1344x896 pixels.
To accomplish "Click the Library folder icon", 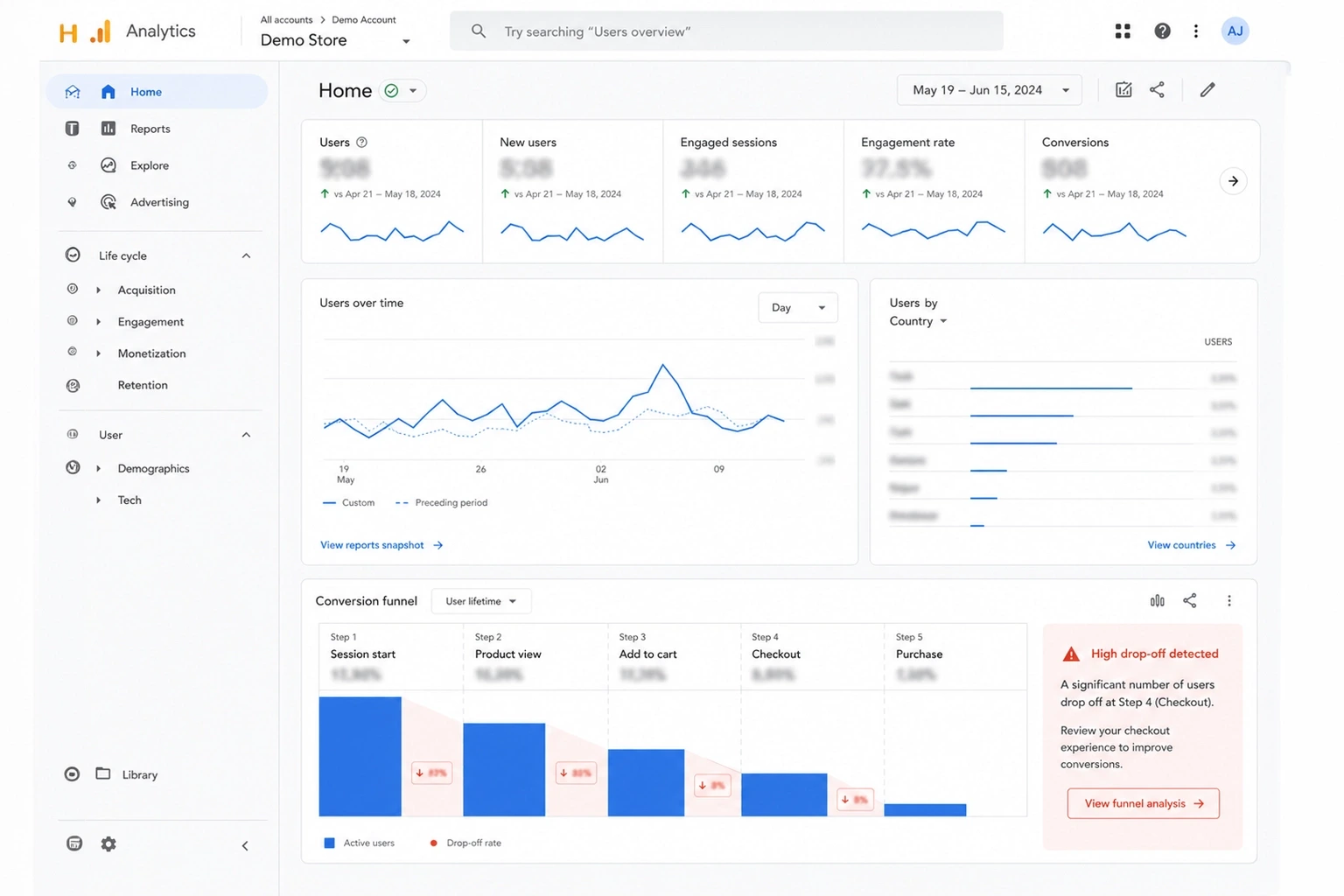I will coord(103,773).
